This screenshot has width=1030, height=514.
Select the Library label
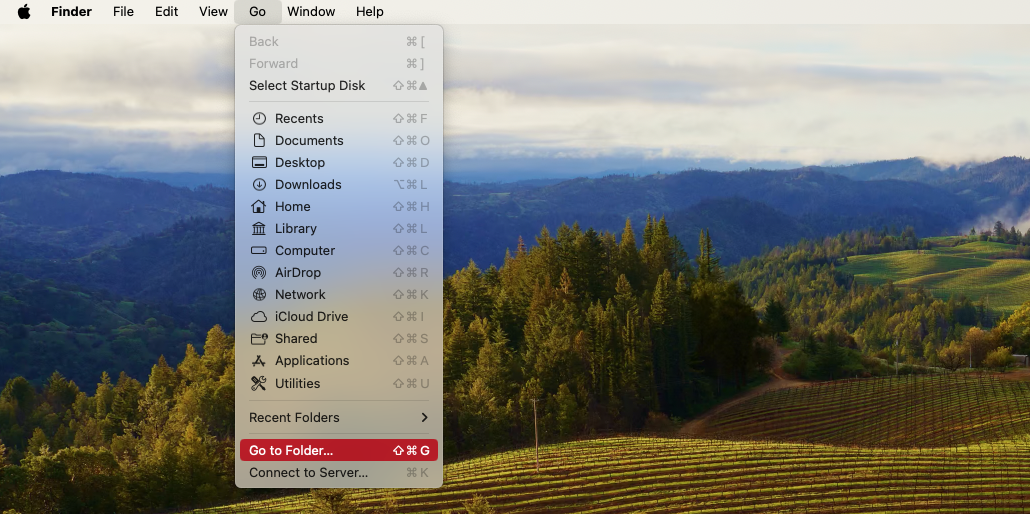tap(296, 229)
